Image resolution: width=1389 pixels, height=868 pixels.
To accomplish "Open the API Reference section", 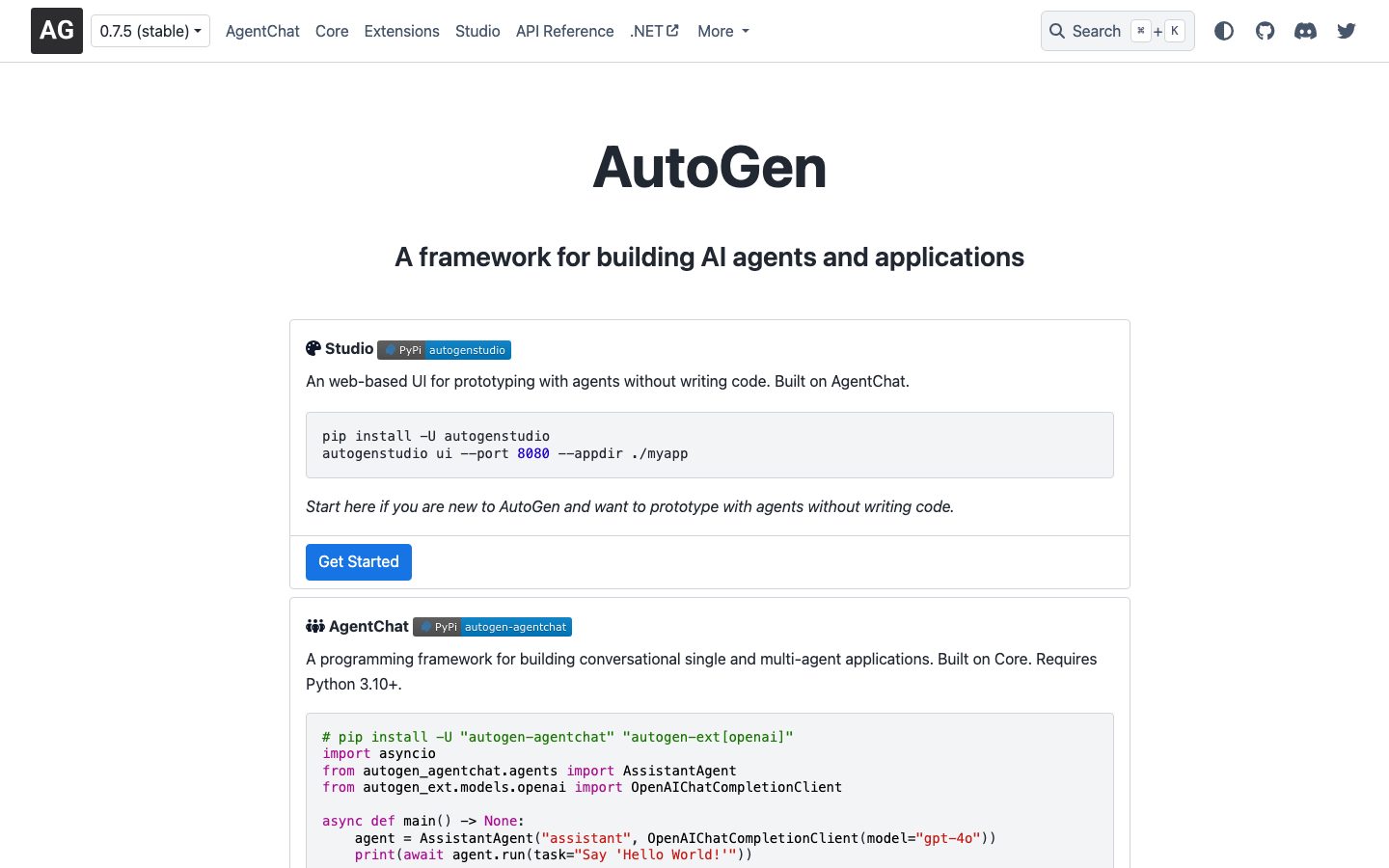I will [564, 32].
